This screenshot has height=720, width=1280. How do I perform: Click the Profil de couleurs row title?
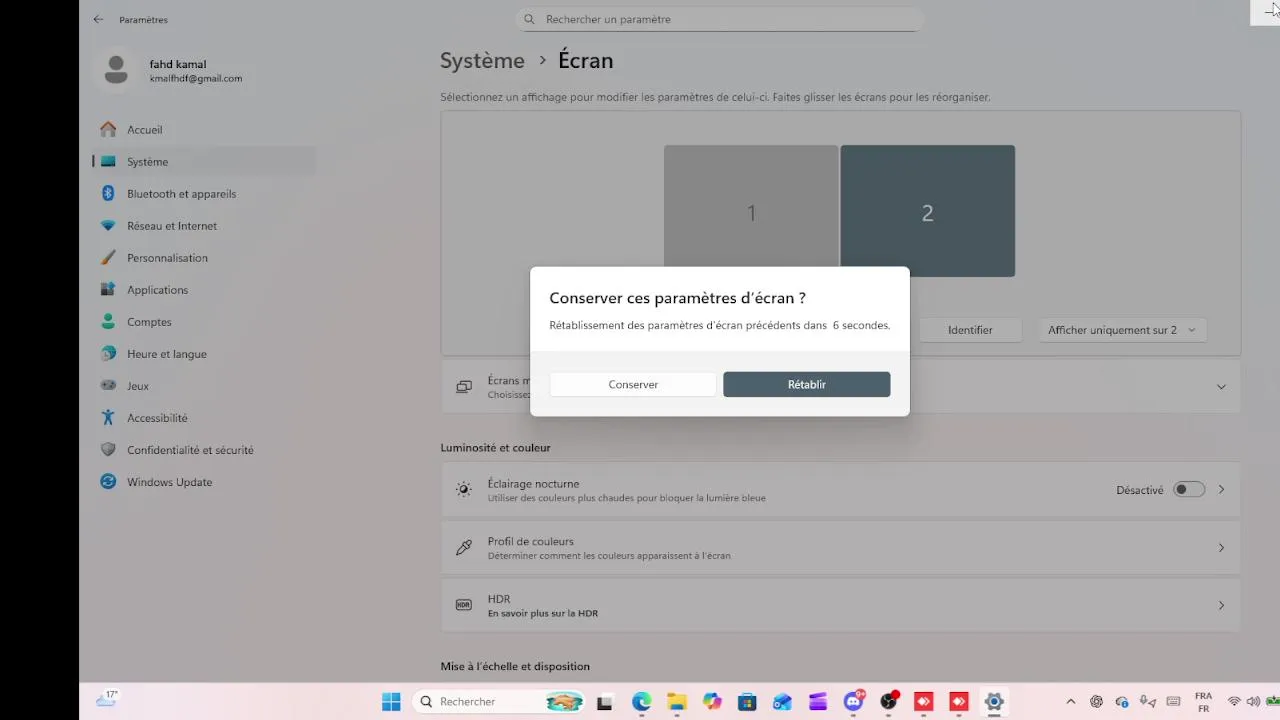(531, 541)
